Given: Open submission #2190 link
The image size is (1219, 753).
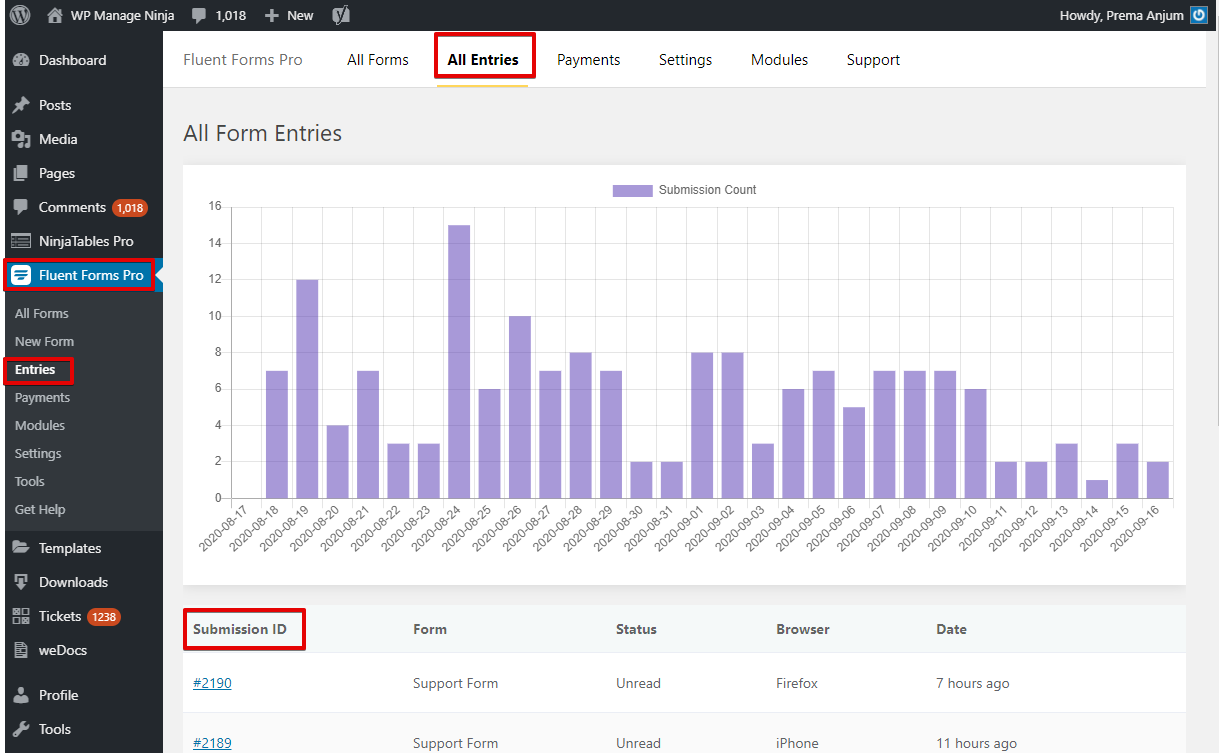Looking at the screenshot, I should [212, 683].
